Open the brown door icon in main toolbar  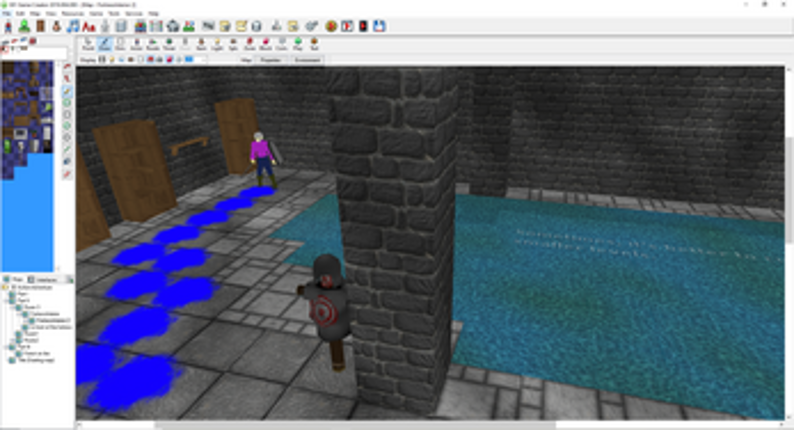coord(41,26)
